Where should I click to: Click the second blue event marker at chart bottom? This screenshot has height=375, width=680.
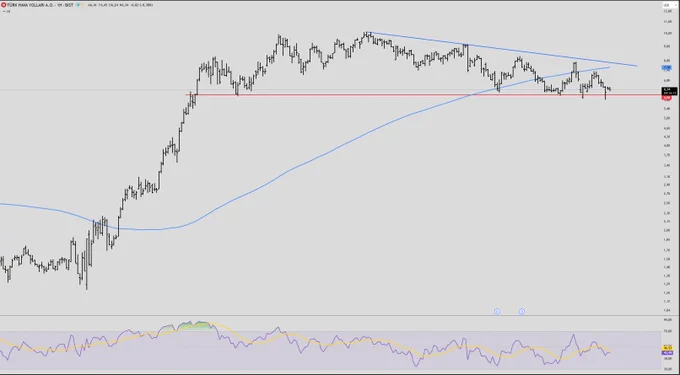[x=522, y=311]
